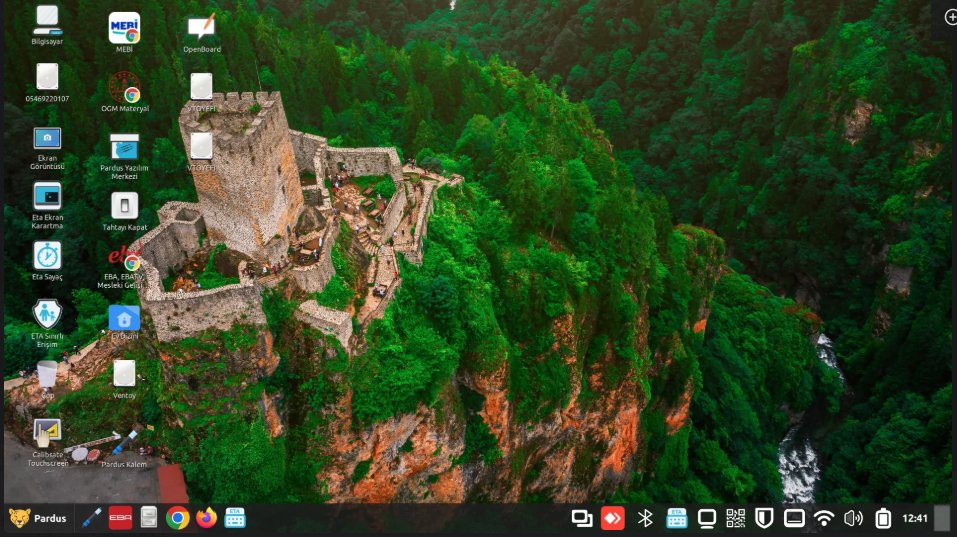Click the screen tray icon beside Wi-Fi
957x537 pixels.
(x=794, y=519)
